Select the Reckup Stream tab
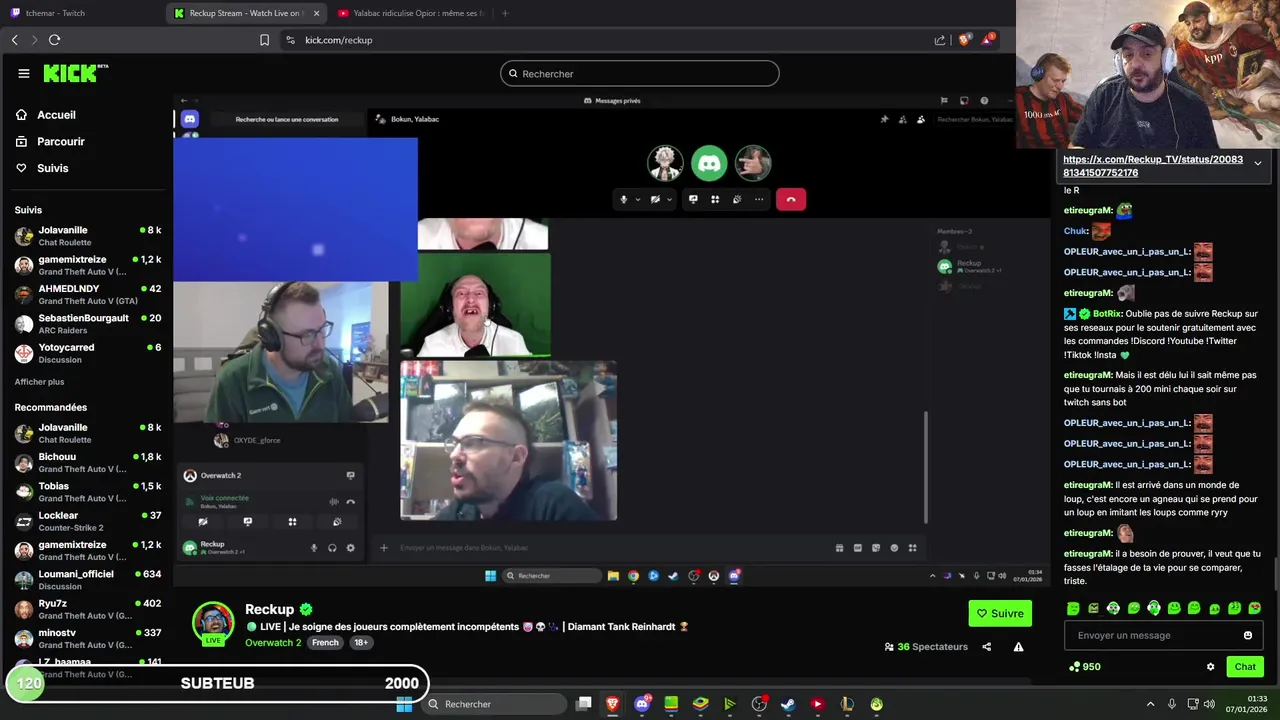The image size is (1280, 720). tap(246, 13)
